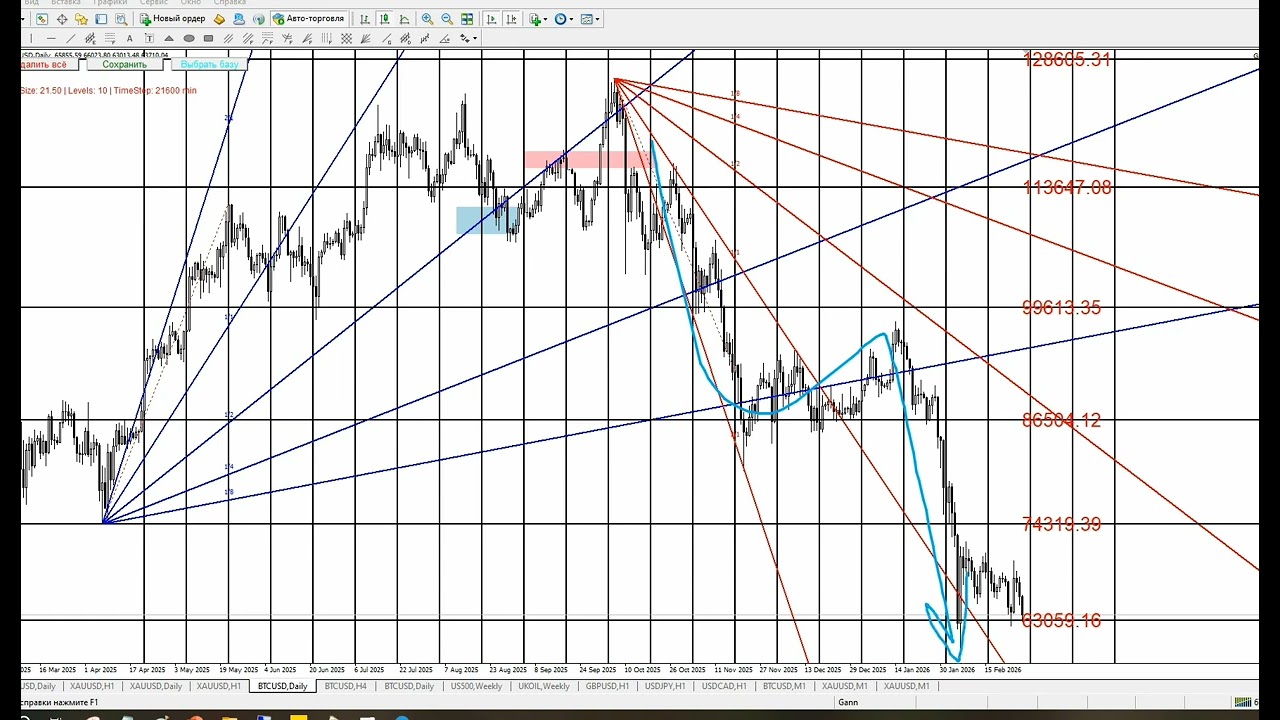Click the 86504.12 price level label
This screenshot has height=720, width=1280.
click(1061, 420)
